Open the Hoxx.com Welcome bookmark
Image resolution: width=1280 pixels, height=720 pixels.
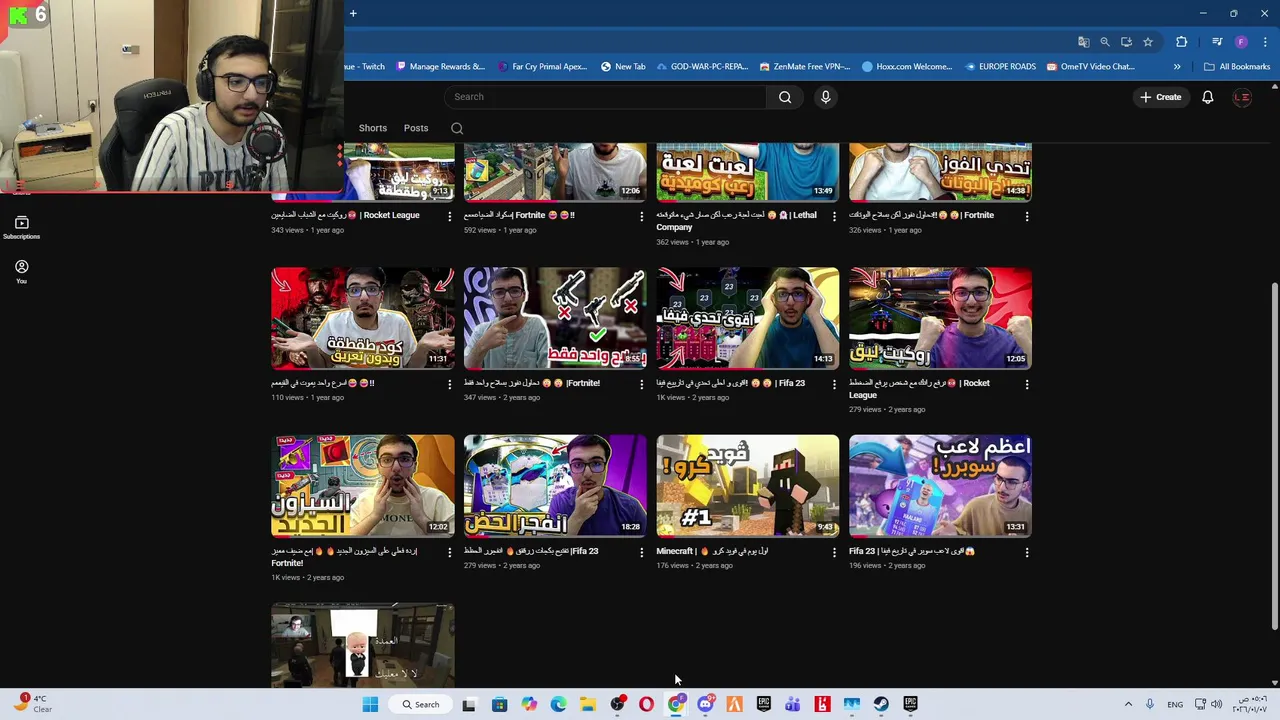pyautogui.click(x=907, y=67)
